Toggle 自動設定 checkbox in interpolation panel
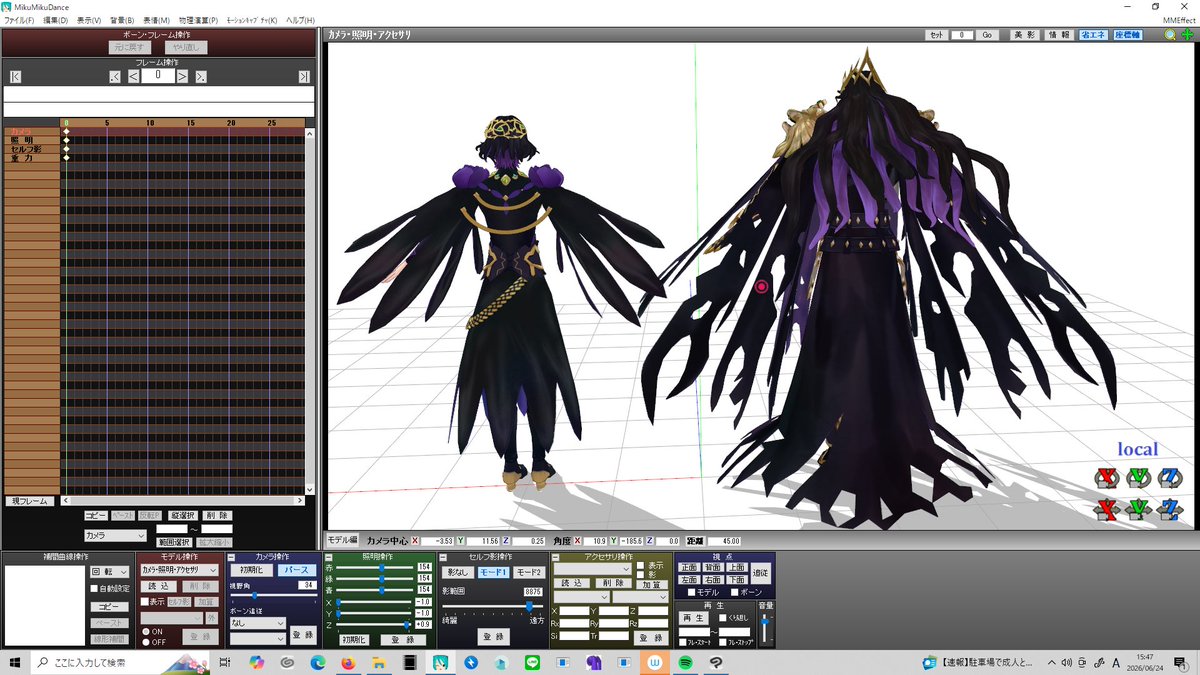 point(94,589)
